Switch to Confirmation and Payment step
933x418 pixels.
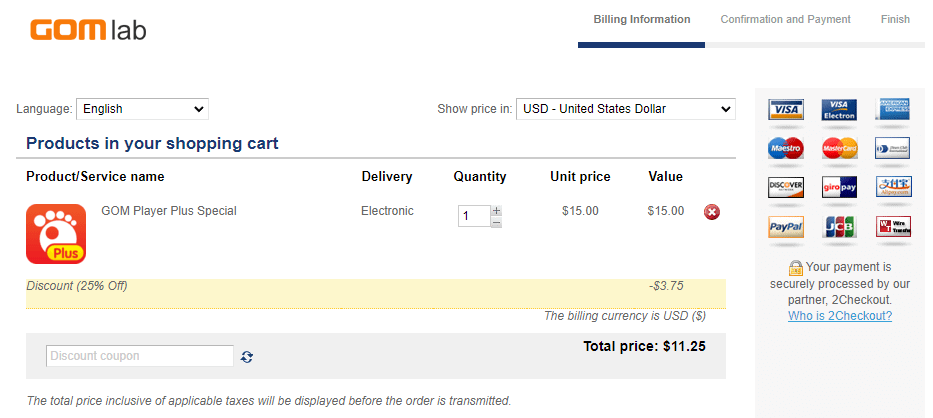785,19
